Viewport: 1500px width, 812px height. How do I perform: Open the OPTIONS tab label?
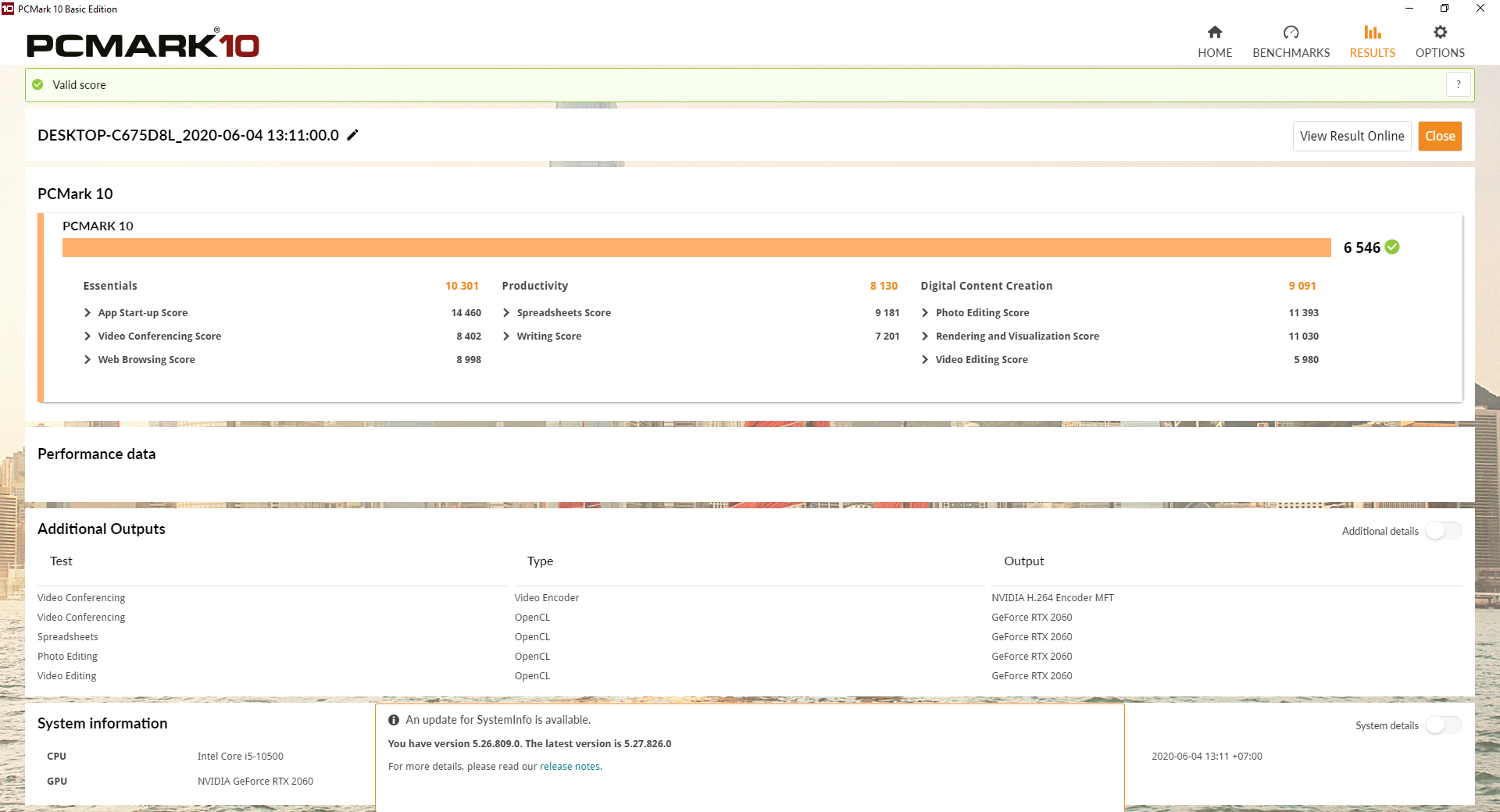[x=1440, y=53]
